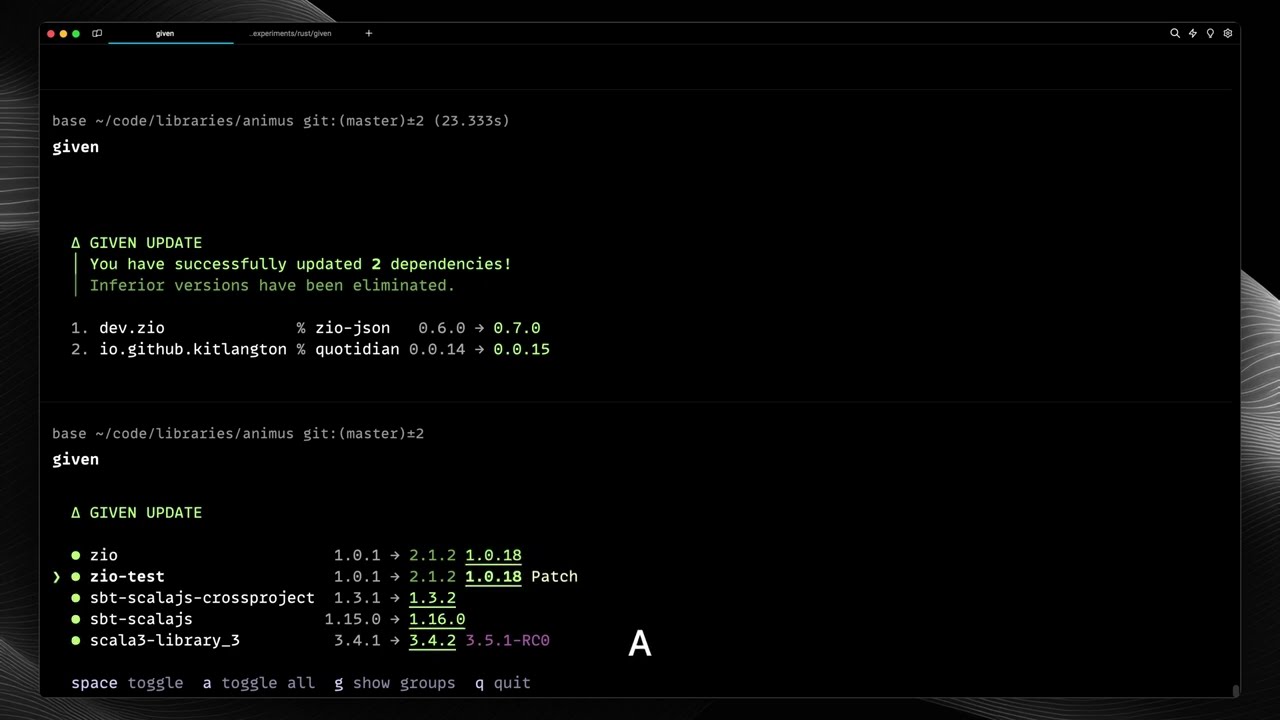Toggle the bullet next to sbt-scalajs-crossproject
This screenshot has width=1280, height=720.
point(76,597)
